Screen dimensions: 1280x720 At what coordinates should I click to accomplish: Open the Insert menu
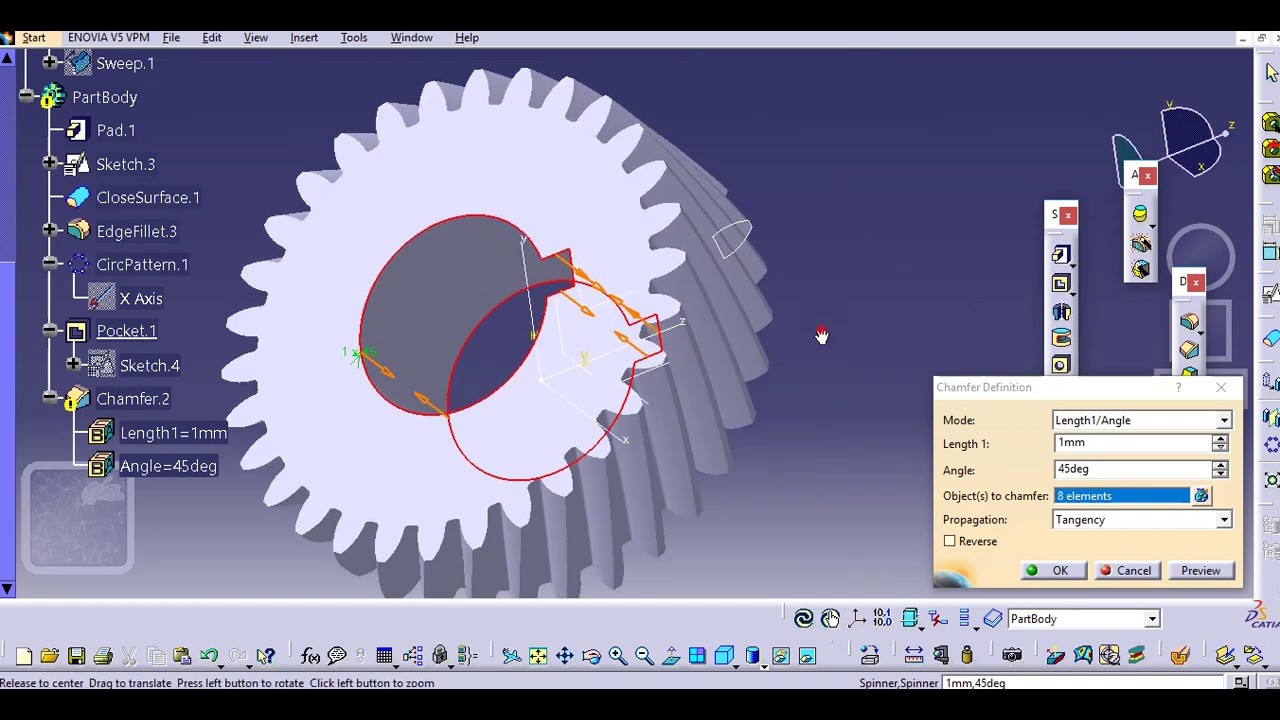click(x=304, y=38)
